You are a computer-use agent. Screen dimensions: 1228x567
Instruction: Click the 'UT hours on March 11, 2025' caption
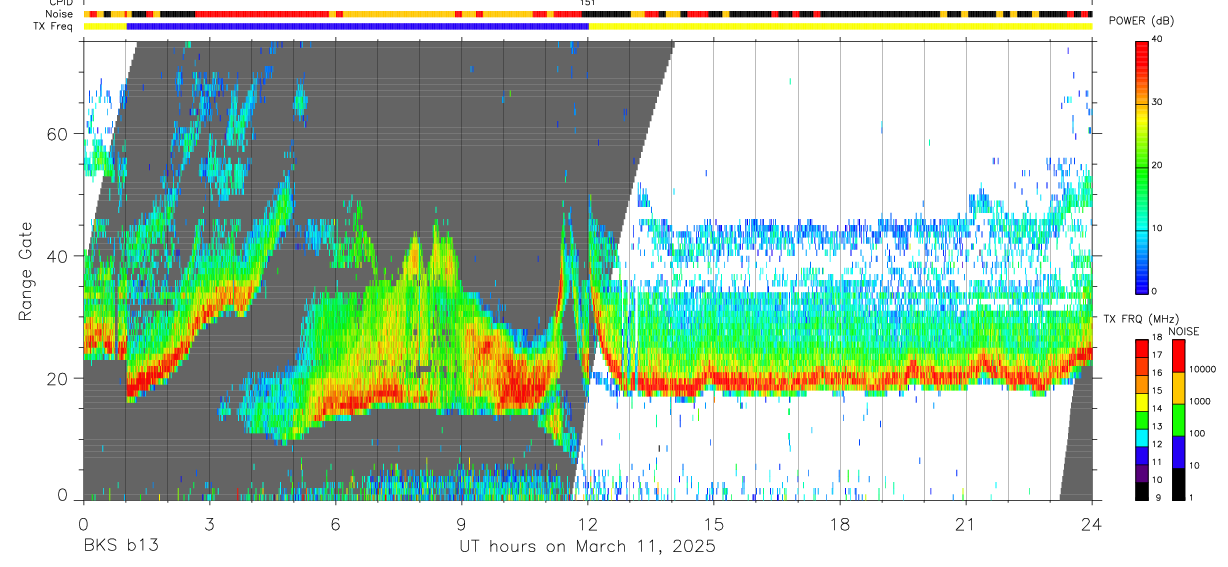tap(587, 546)
